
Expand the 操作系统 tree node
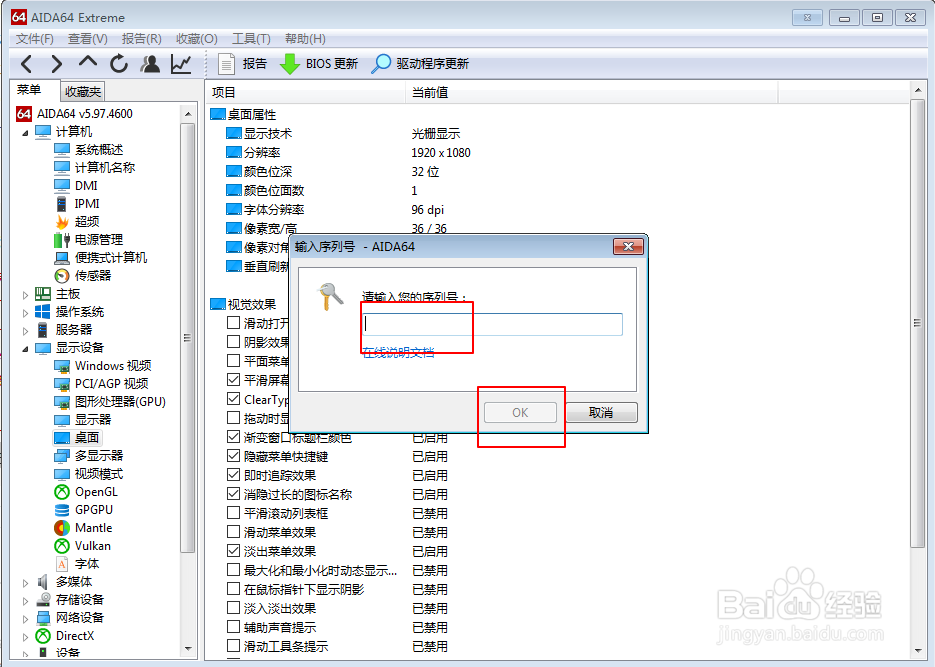tap(25, 312)
